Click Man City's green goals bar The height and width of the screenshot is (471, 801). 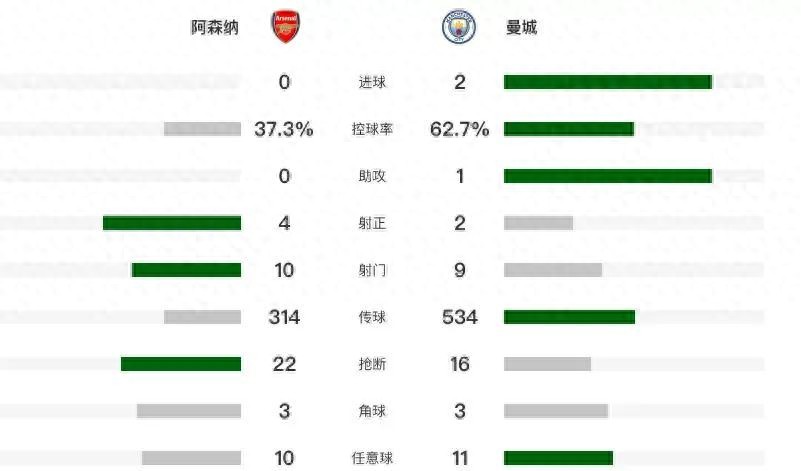(x=607, y=82)
